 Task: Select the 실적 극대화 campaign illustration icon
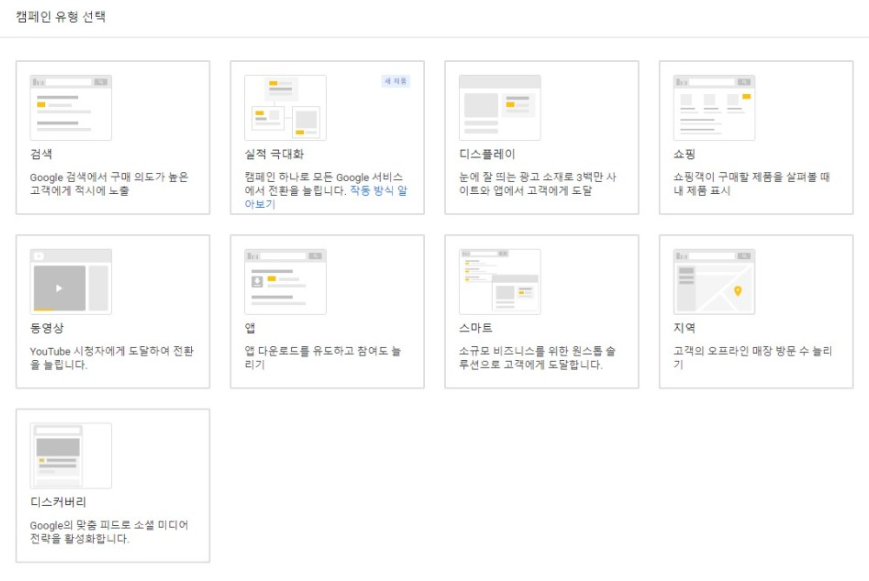285,108
